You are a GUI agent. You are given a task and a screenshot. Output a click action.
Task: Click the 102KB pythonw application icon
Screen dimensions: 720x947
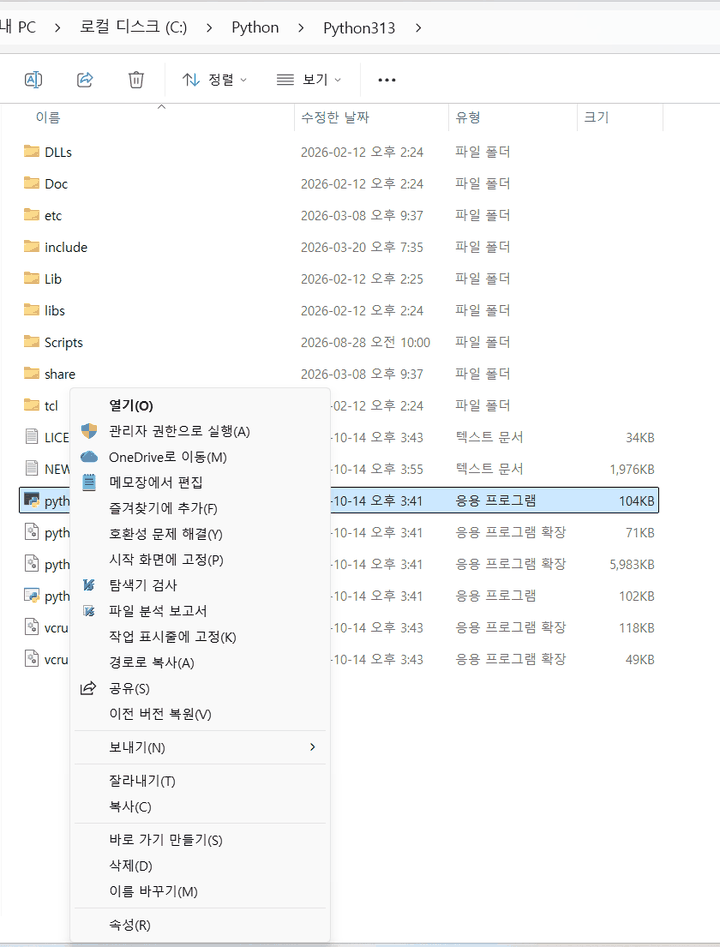click(31, 595)
